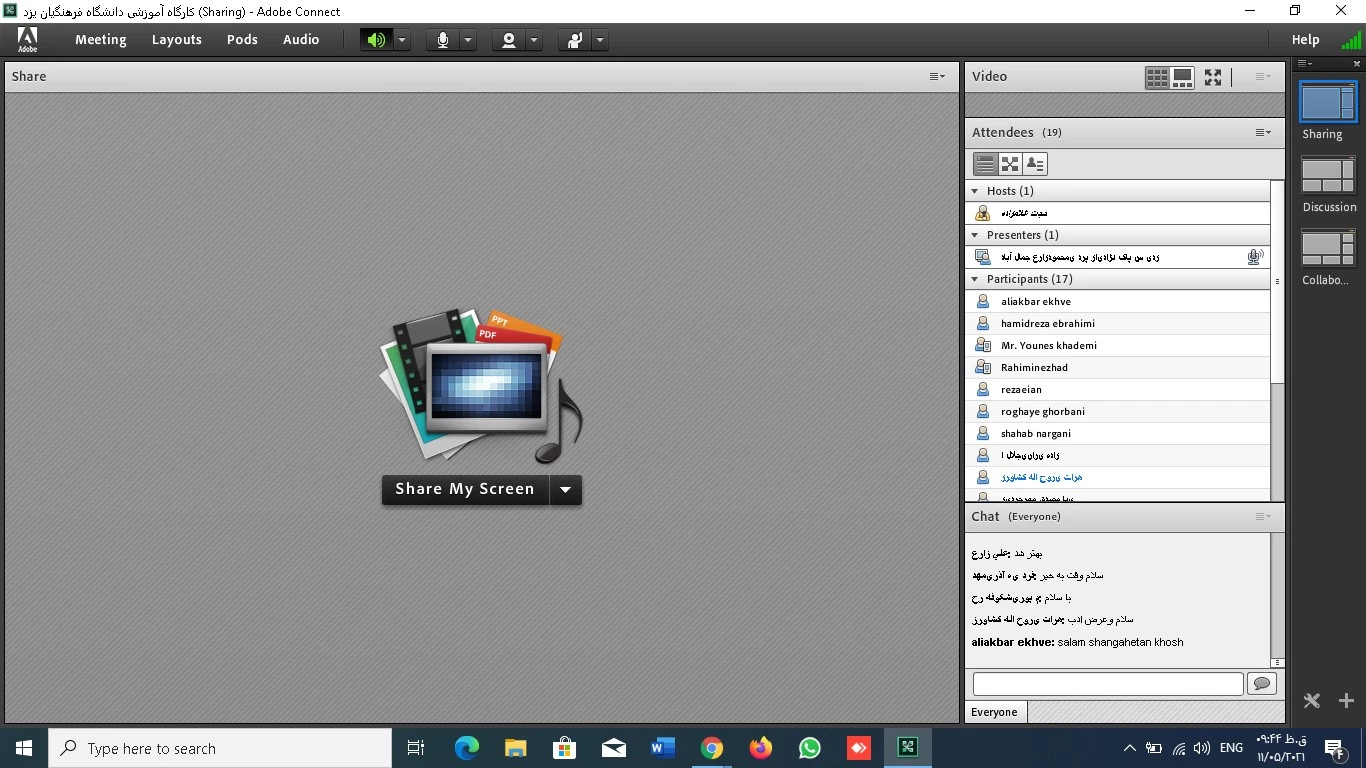Open the speaker options dropdown arrow
This screenshot has width=1366, height=768.
402,40
